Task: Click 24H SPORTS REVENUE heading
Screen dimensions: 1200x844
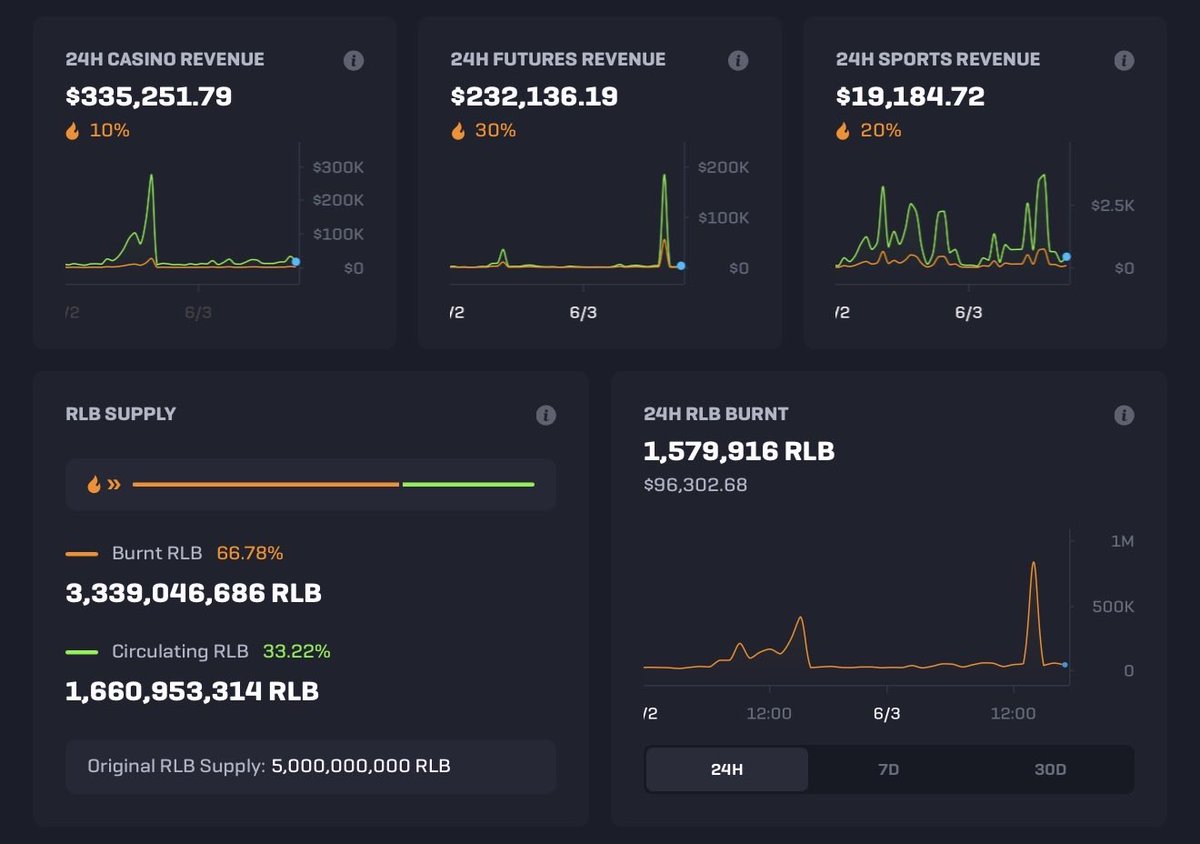Action: pos(938,59)
